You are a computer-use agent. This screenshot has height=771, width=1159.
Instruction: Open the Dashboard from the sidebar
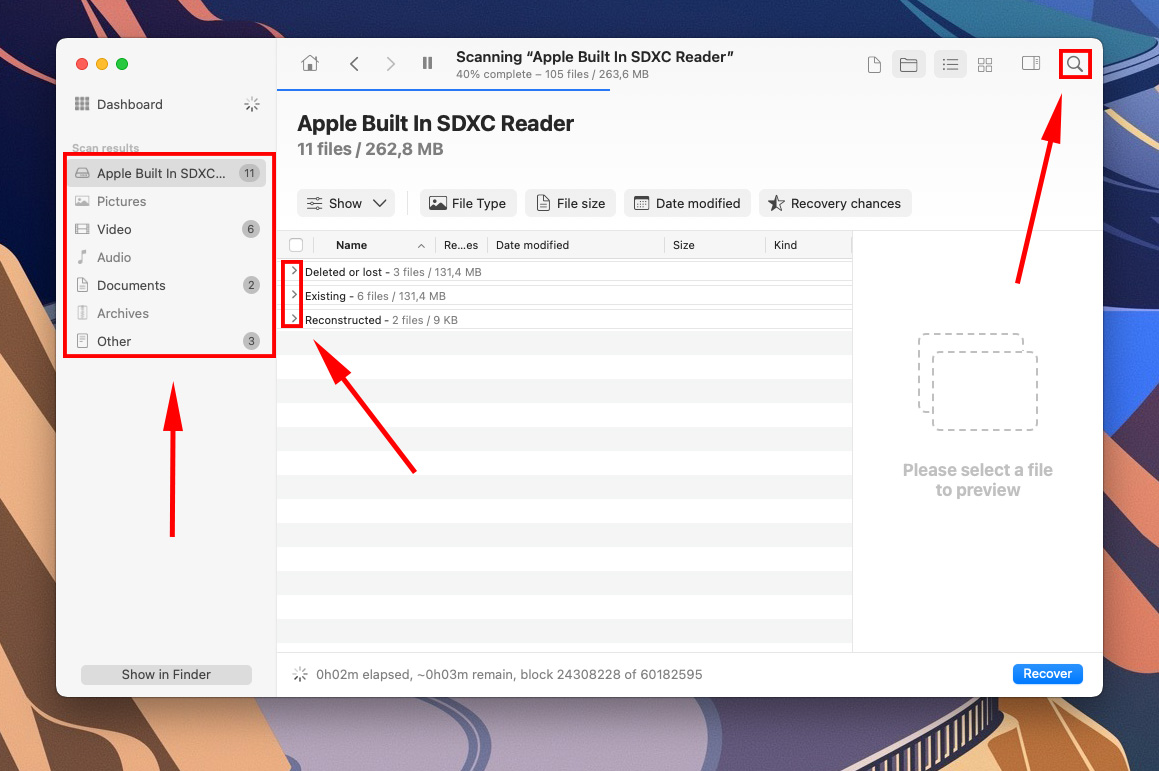(x=129, y=104)
